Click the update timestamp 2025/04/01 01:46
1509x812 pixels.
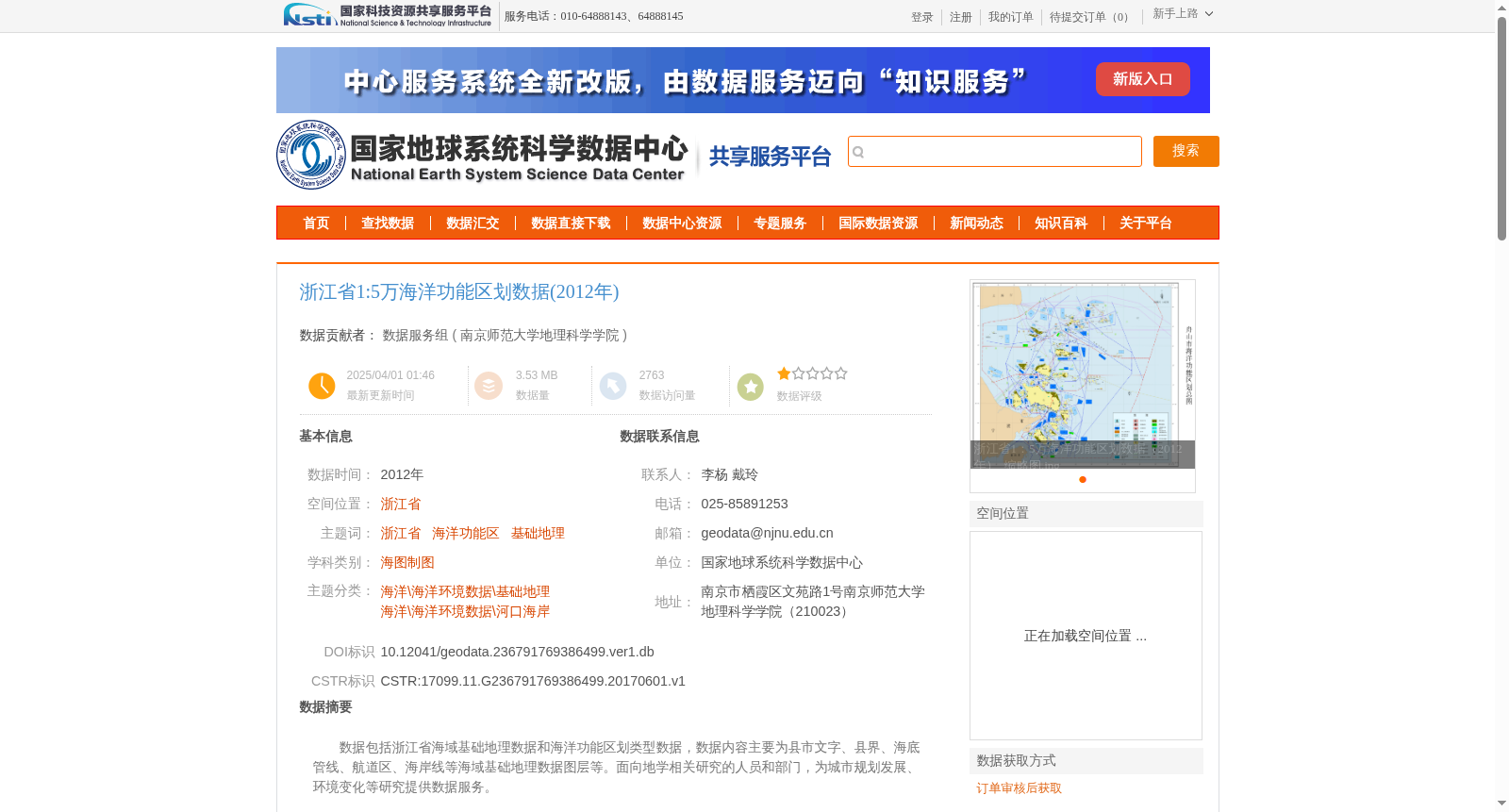pyautogui.click(x=390, y=375)
